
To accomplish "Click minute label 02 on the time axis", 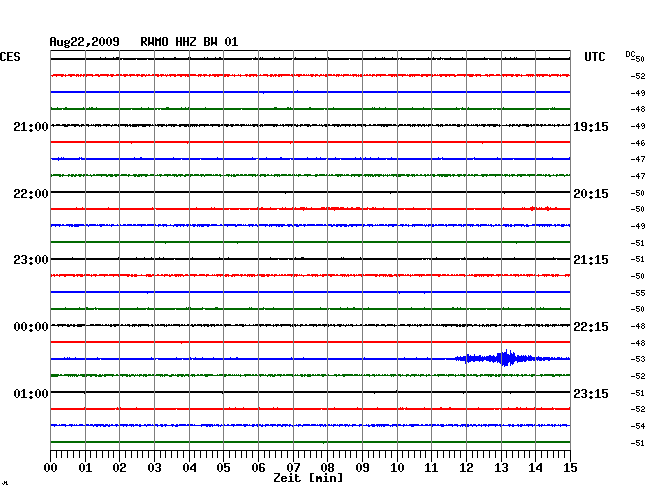I will point(119,468).
